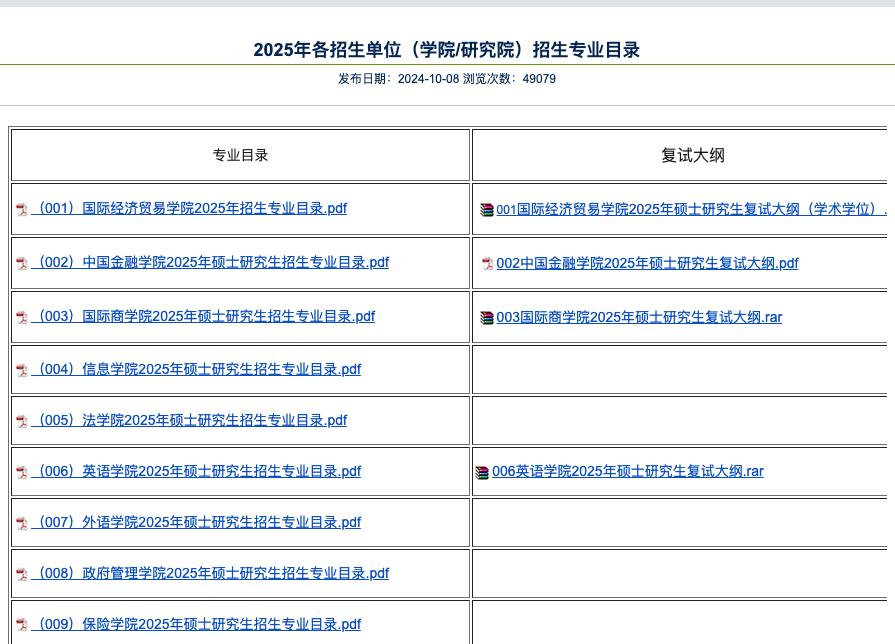Download 003国际商学院2025年硕士研究生复试大纲.rar
Screen dimensions: 895x644
pyautogui.click(x=639, y=317)
